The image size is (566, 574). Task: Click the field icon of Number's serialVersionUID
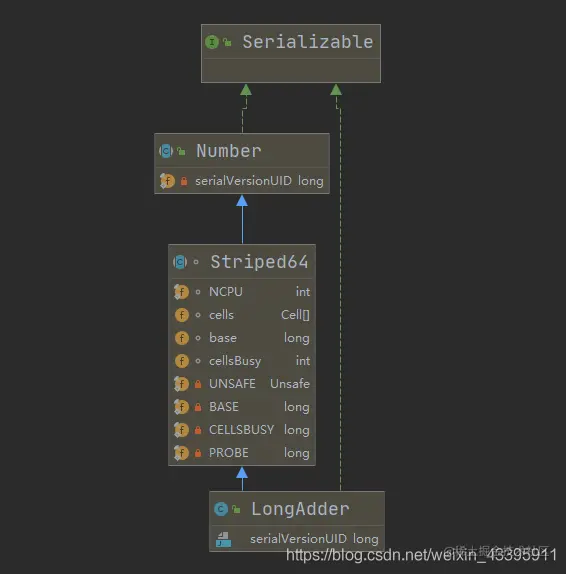click(167, 181)
